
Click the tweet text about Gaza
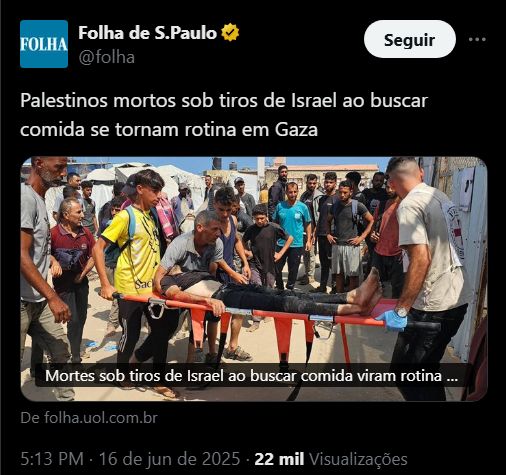tap(224, 115)
